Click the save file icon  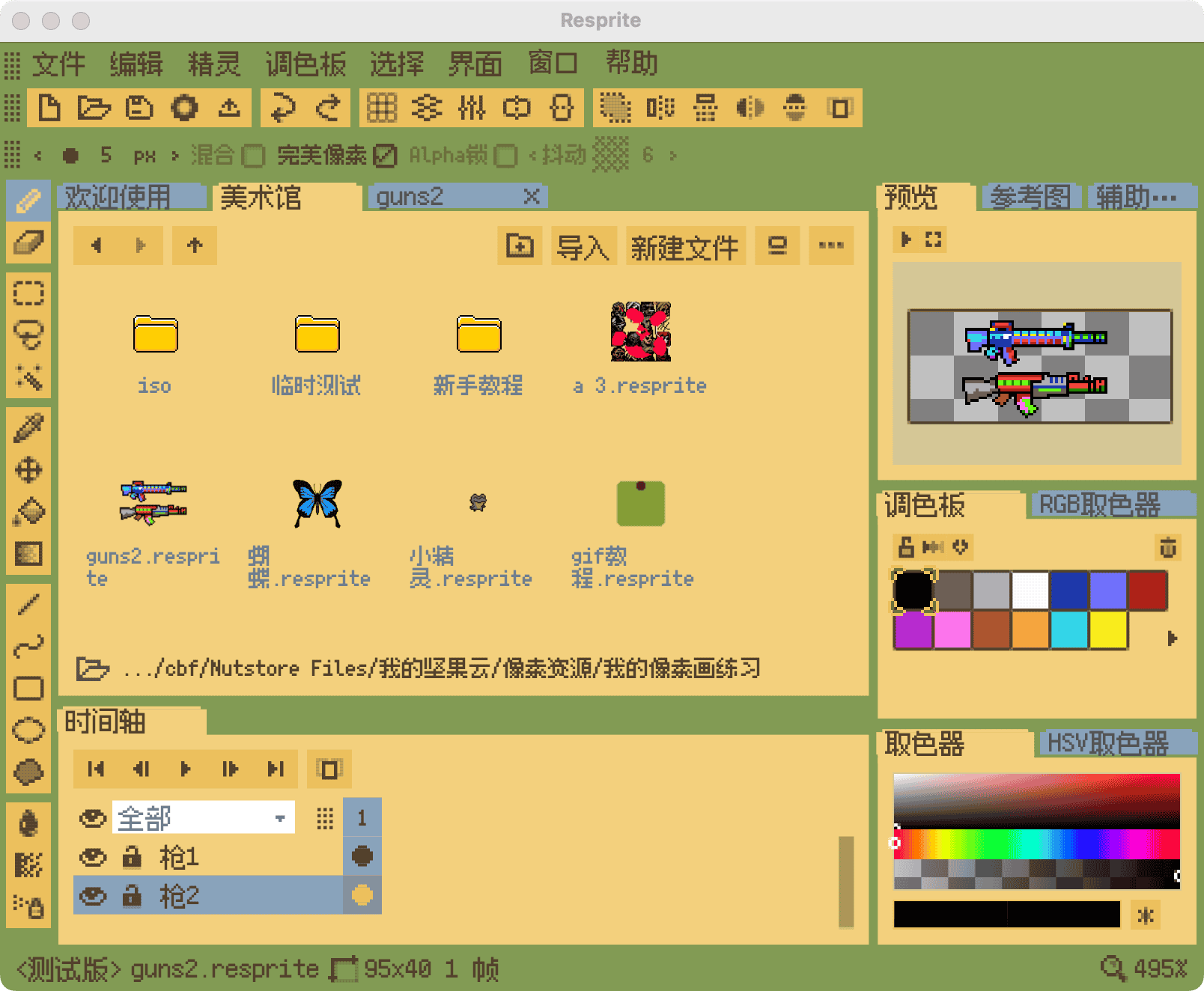[x=139, y=108]
